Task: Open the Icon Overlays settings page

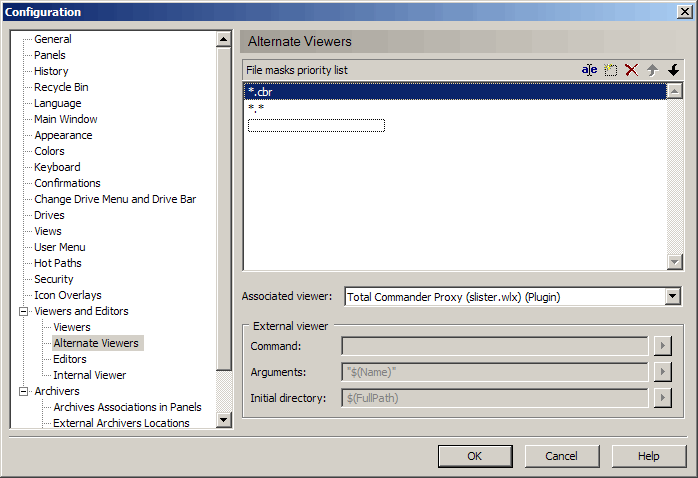Action: pos(67,295)
